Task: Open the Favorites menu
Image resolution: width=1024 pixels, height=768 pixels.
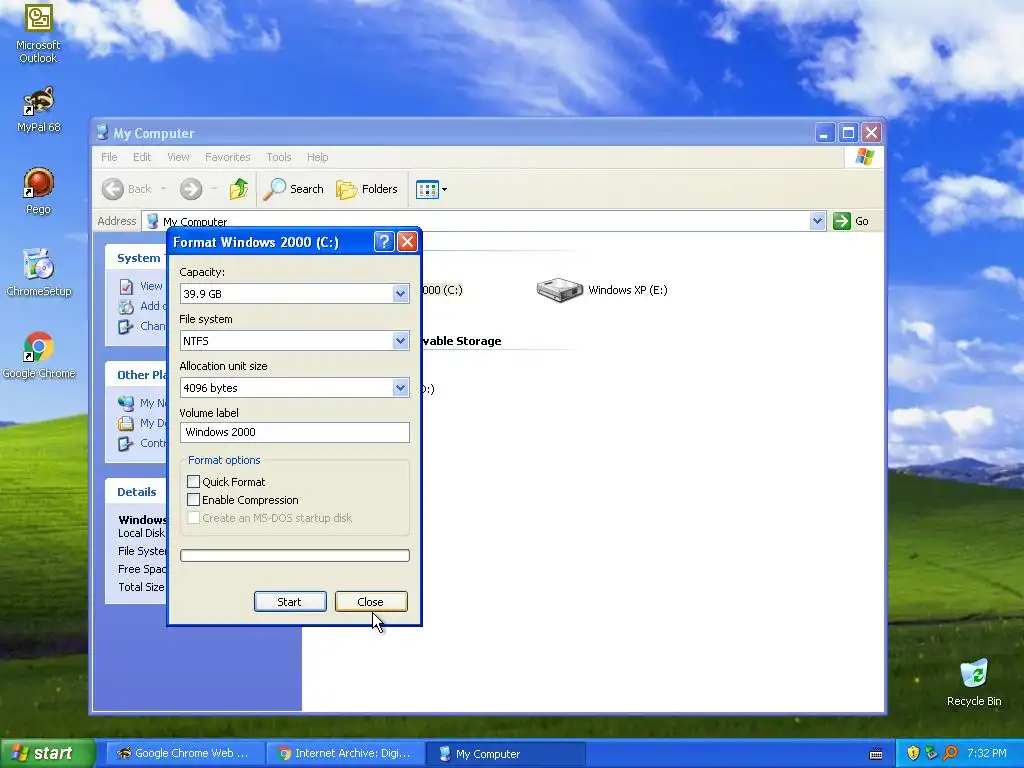Action: 227,157
